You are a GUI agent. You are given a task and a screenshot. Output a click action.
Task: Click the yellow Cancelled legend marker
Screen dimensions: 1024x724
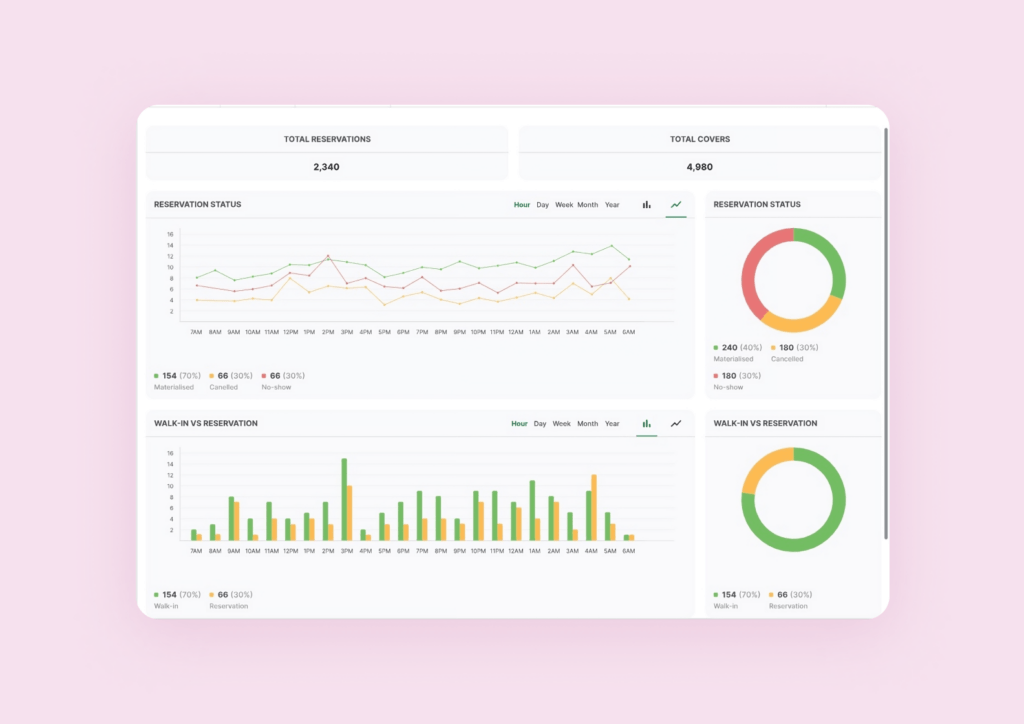pyautogui.click(x=210, y=375)
